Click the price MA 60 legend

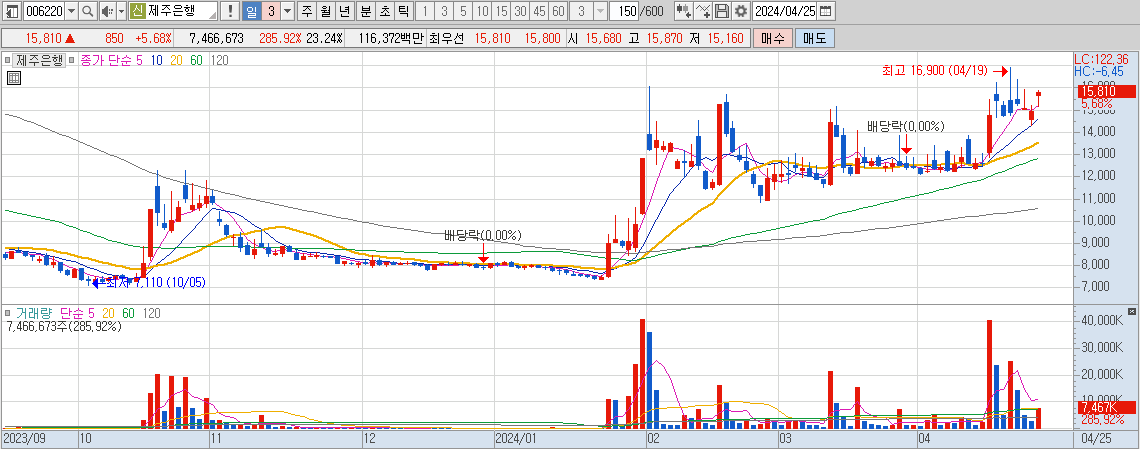tap(196, 60)
